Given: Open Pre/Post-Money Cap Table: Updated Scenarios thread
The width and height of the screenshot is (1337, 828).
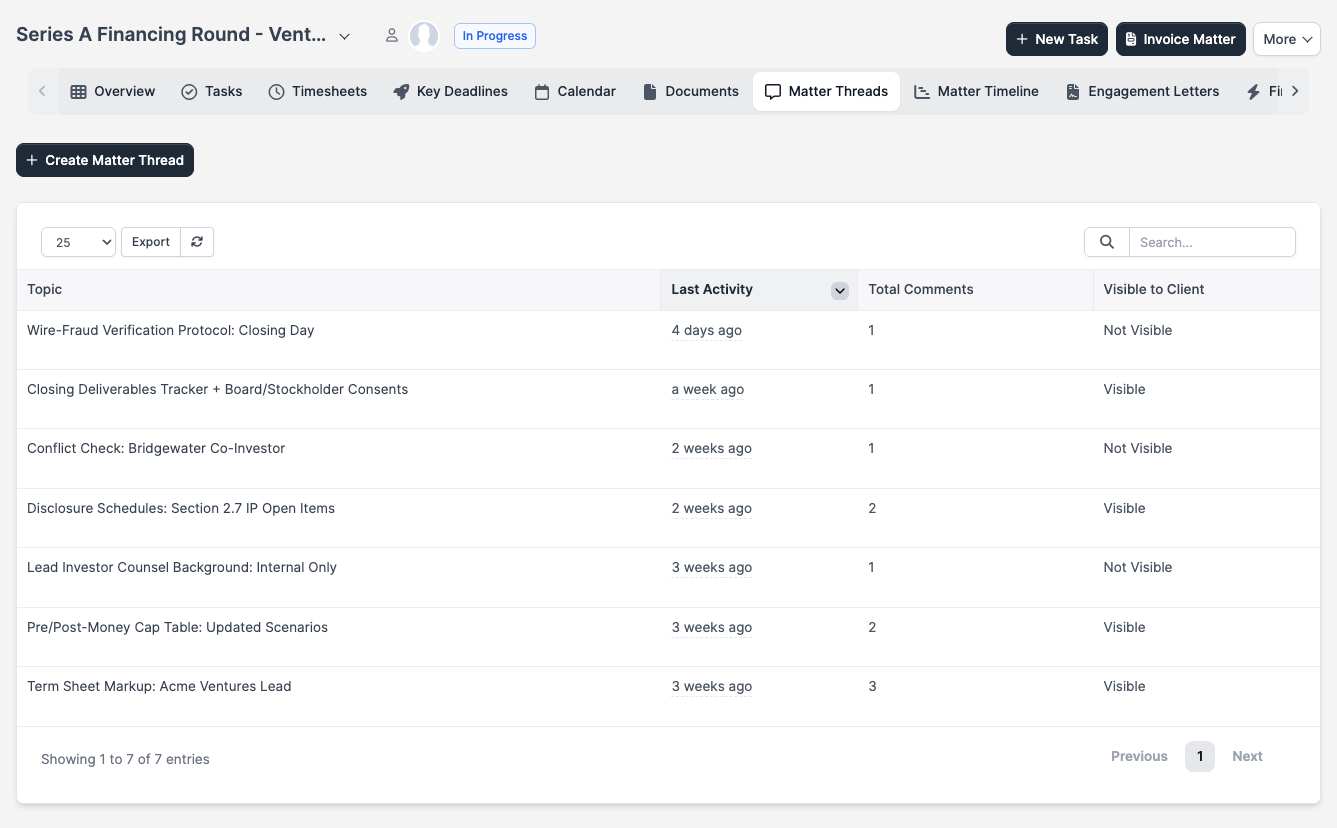Looking at the screenshot, I should pos(177,627).
